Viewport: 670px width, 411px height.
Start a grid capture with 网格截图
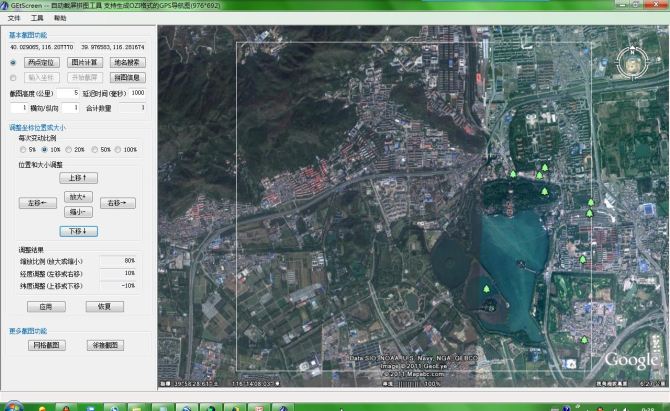tap(47, 345)
